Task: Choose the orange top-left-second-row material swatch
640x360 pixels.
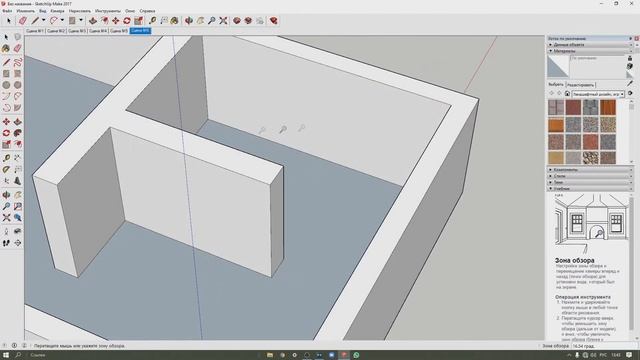Action: click(x=556, y=125)
